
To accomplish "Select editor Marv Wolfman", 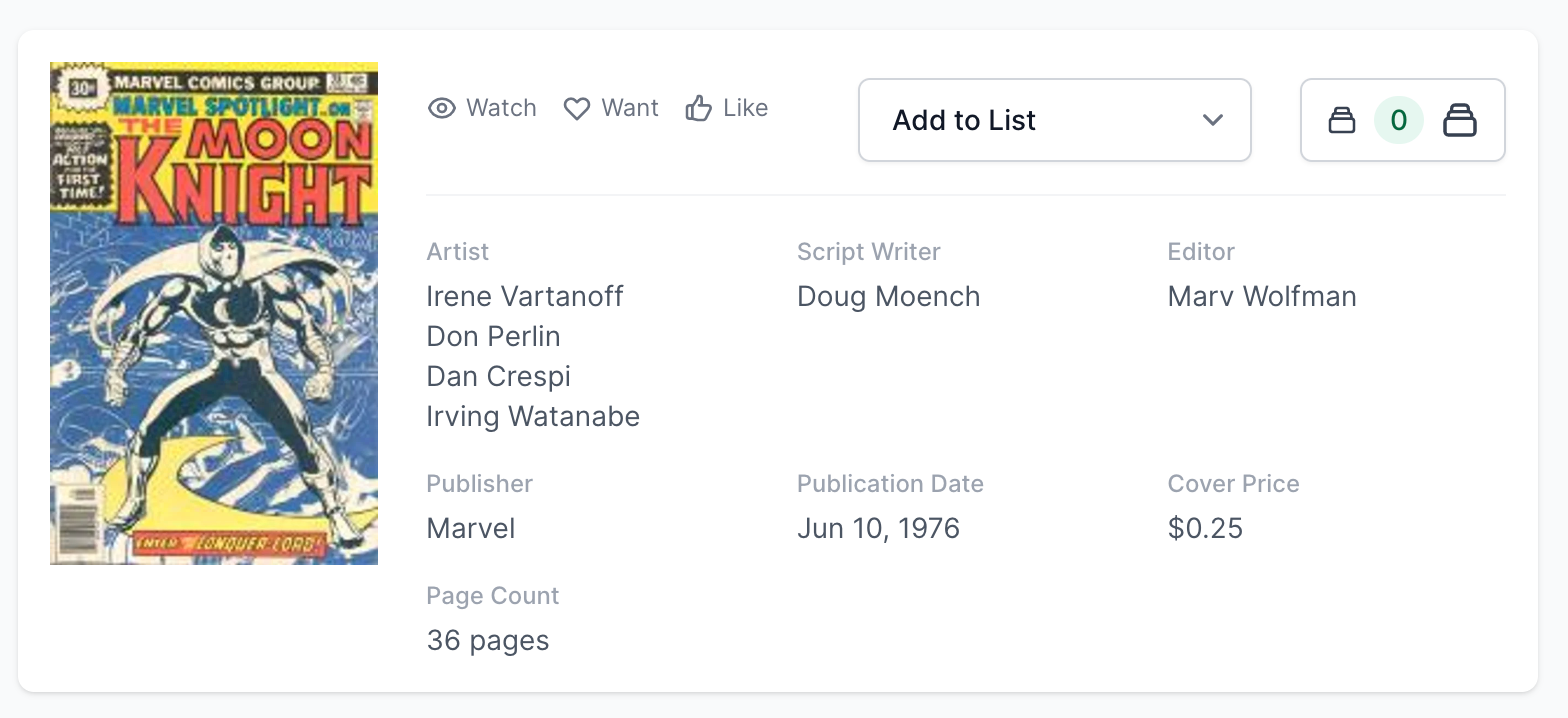I will click(x=1261, y=296).
